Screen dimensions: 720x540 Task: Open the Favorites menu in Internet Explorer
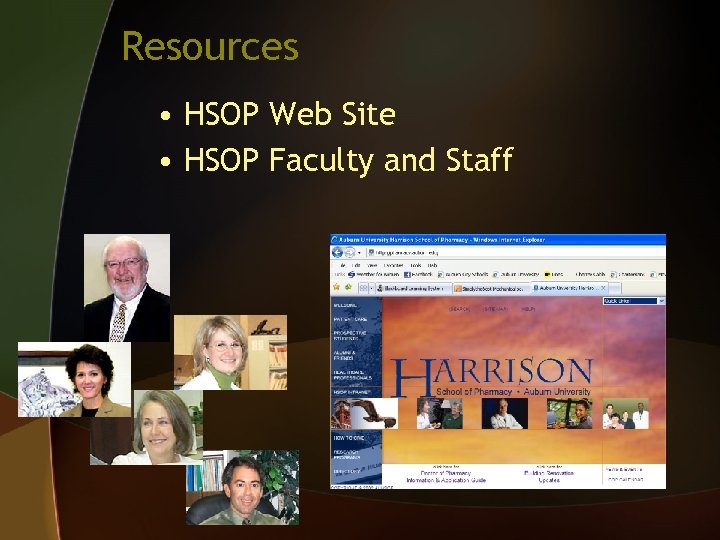coord(393,265)
